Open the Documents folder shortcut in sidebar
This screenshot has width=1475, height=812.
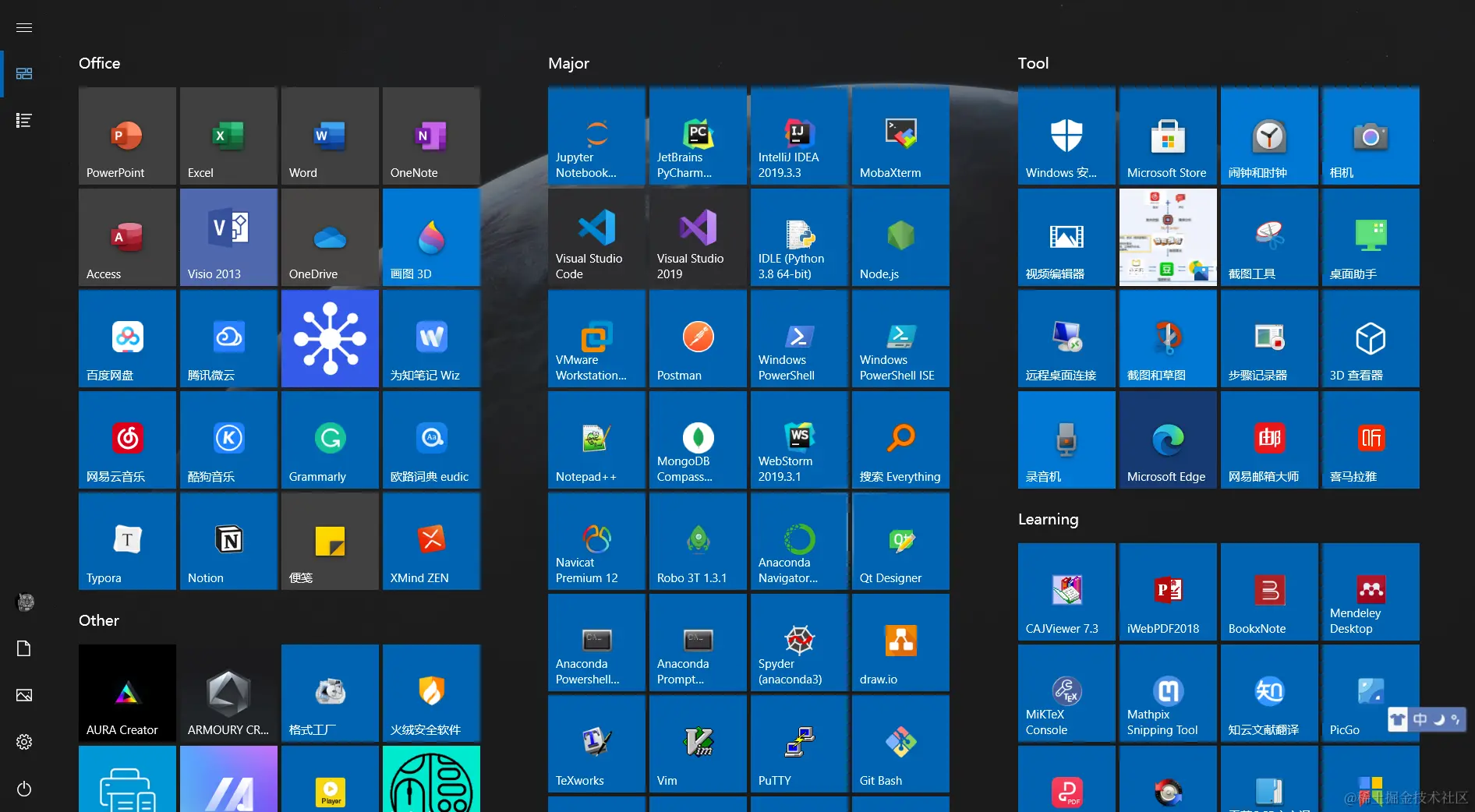tap(24, 648)
